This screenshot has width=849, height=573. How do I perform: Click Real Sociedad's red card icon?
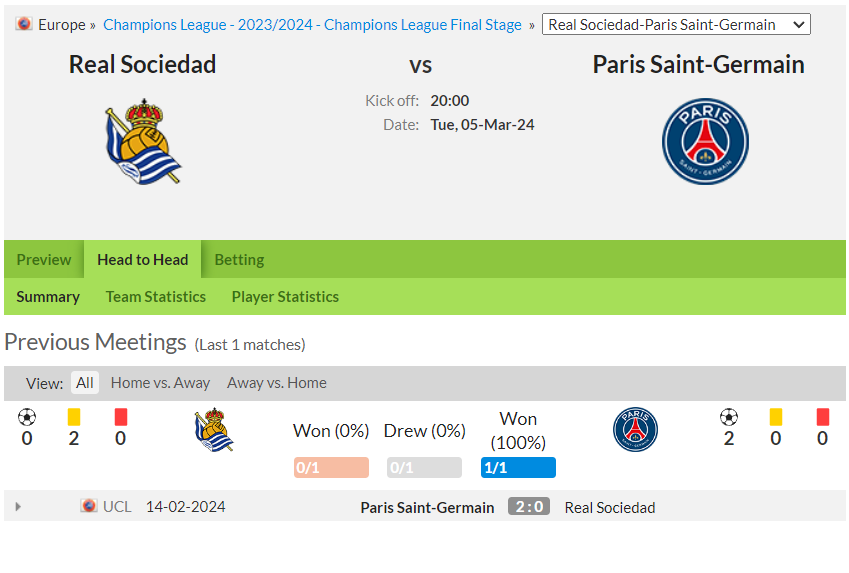pyautogui.click(x=121, y=417)
